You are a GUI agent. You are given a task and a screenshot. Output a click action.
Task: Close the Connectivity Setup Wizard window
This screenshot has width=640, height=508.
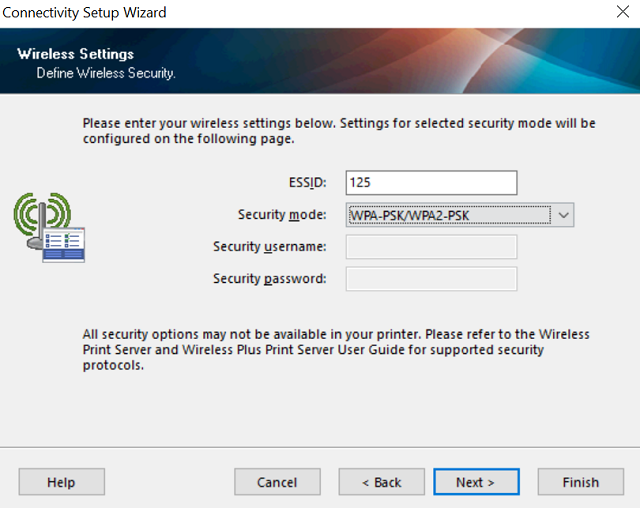(620, 13)
